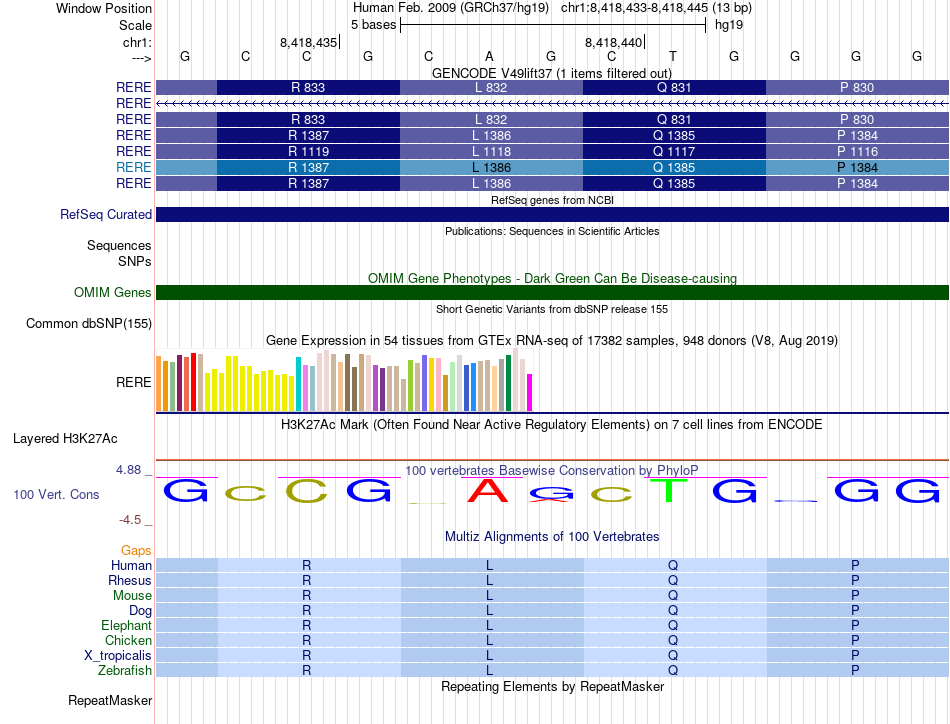
Task: Click the green T conservation logo letter
Action: point(669,491)
